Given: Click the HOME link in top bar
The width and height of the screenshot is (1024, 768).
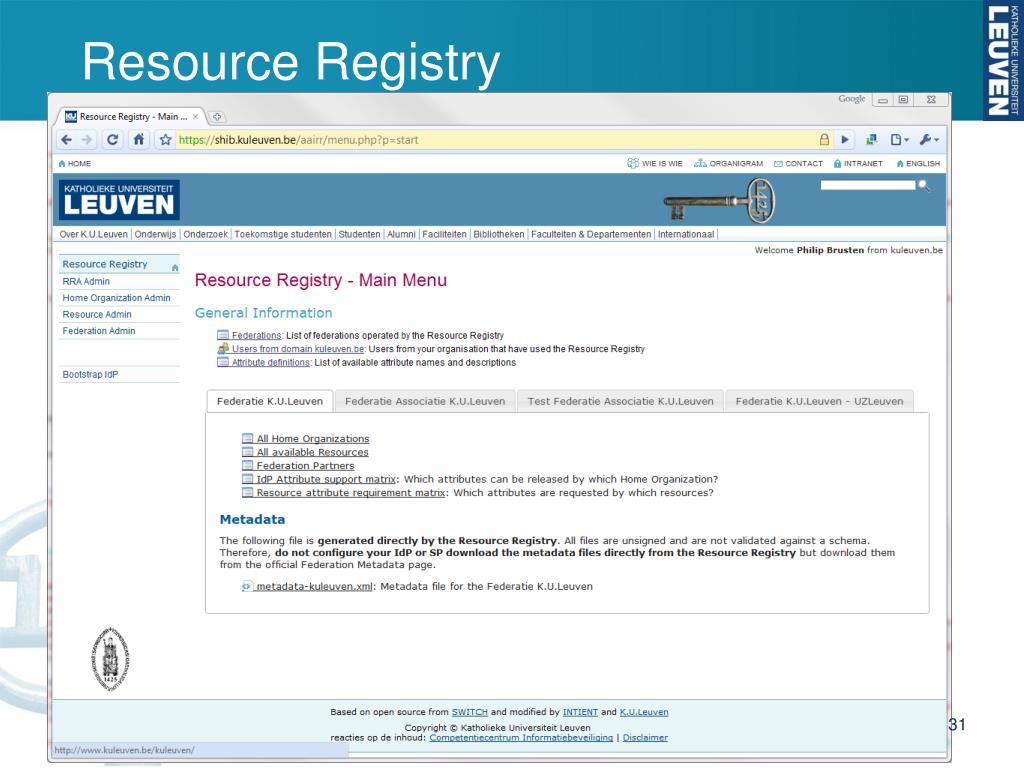Looking at the screenshot, I should click(x=74, y=163).
